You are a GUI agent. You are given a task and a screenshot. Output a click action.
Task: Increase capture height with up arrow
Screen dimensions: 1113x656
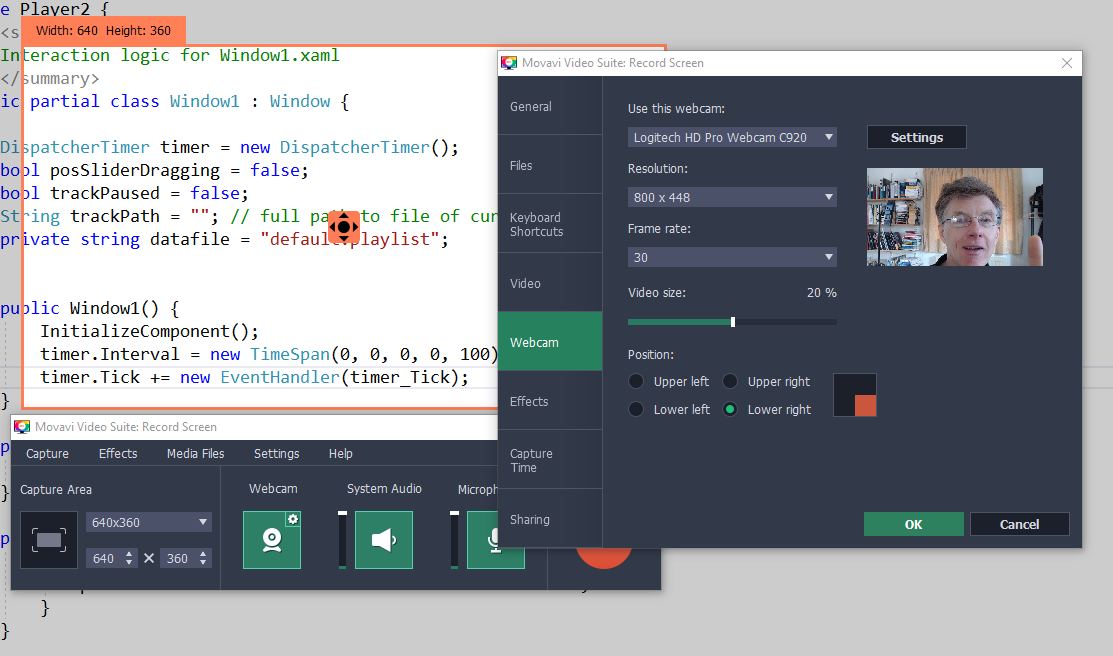203,554
